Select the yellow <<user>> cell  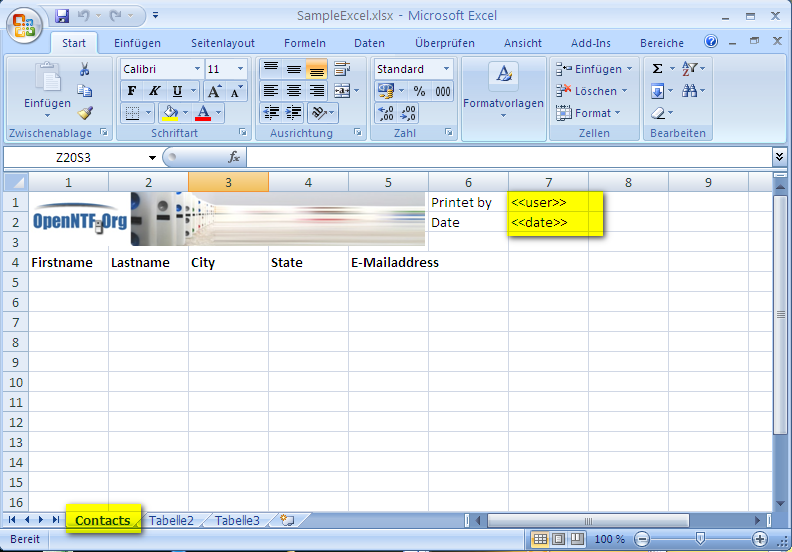(x=555, y=202)
